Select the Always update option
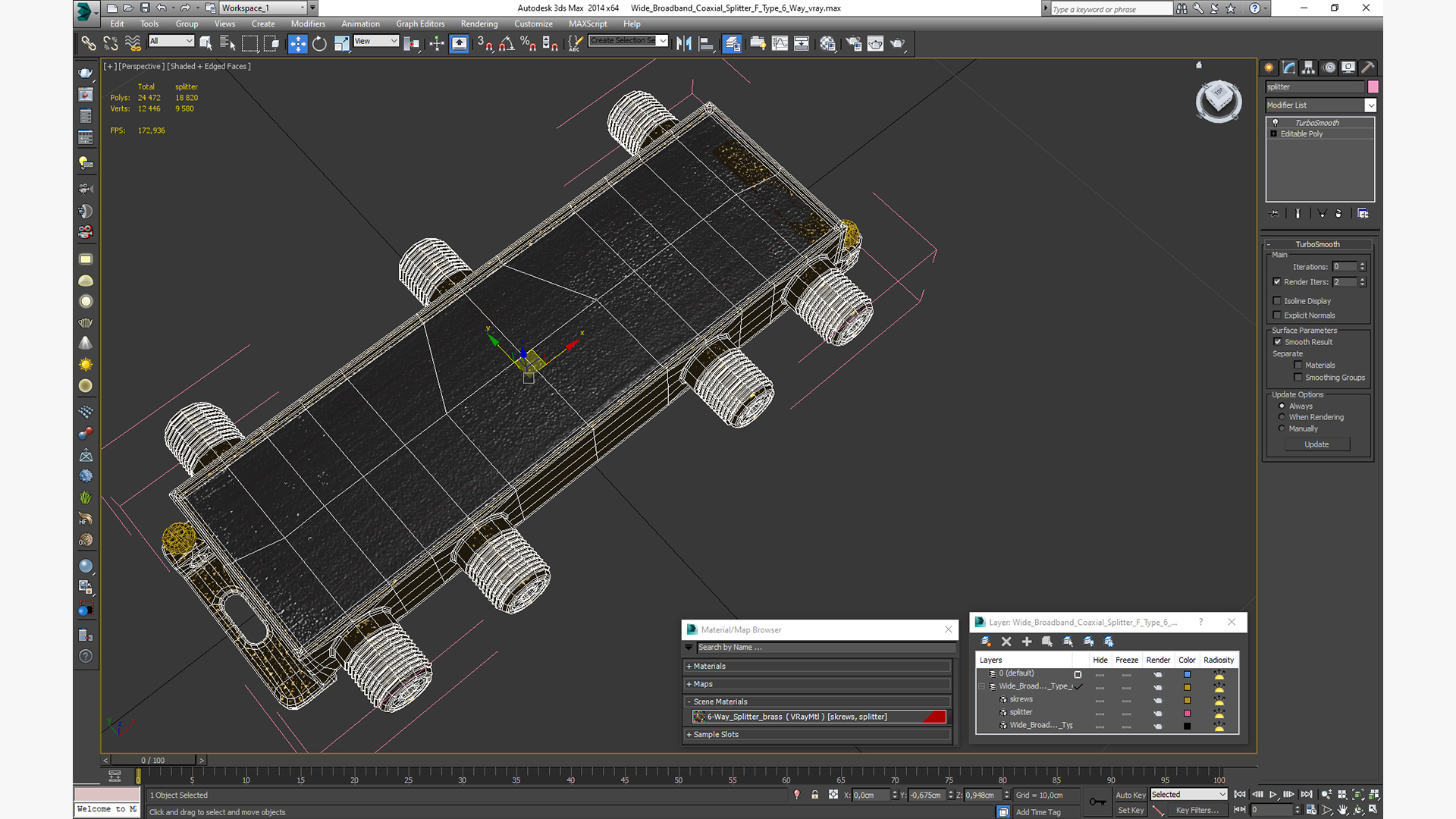 pyautogui.click(x=1282, y=406)
